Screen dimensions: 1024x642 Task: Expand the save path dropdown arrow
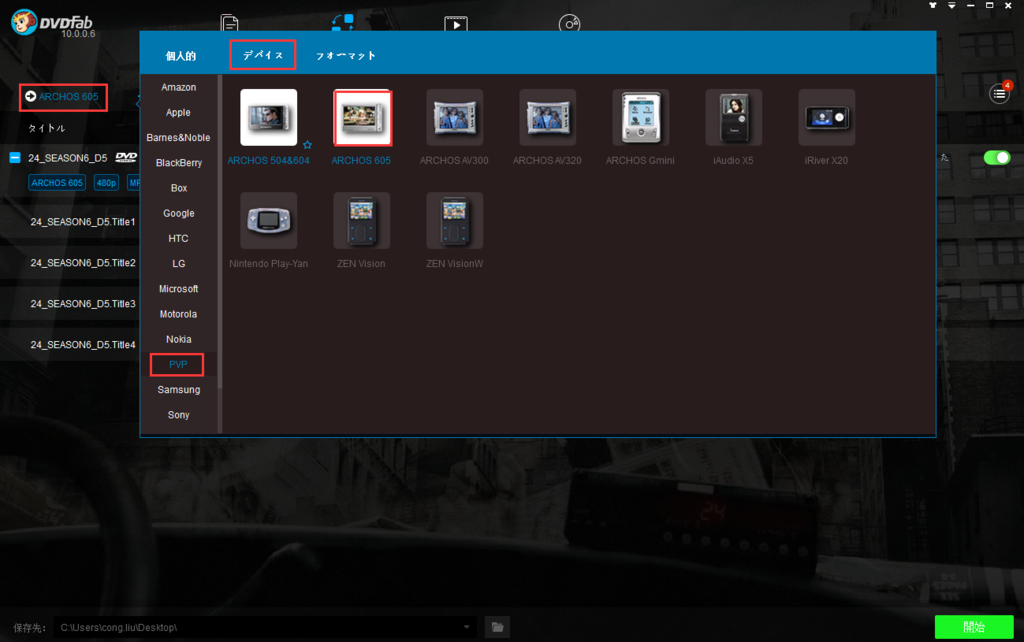tap(466, 627)
